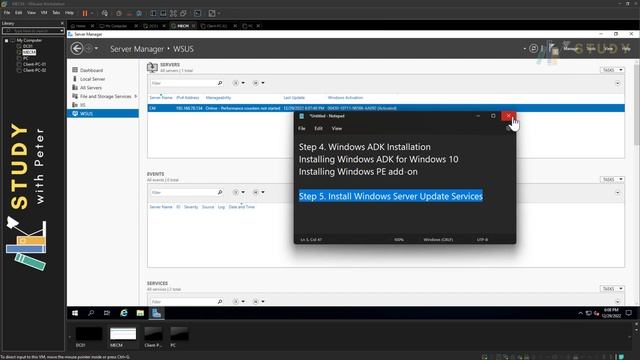Click the Server Name column header in Servers
The image size is (640, 360).
click(161, 98)
